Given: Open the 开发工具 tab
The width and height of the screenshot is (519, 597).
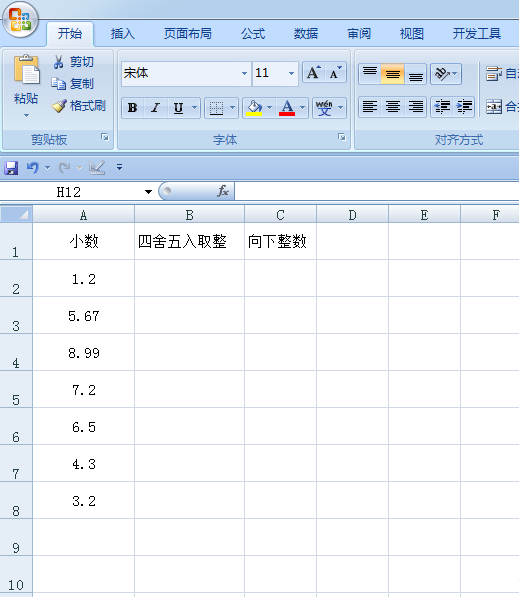Looking at the screenshot, I should (476, 34).
